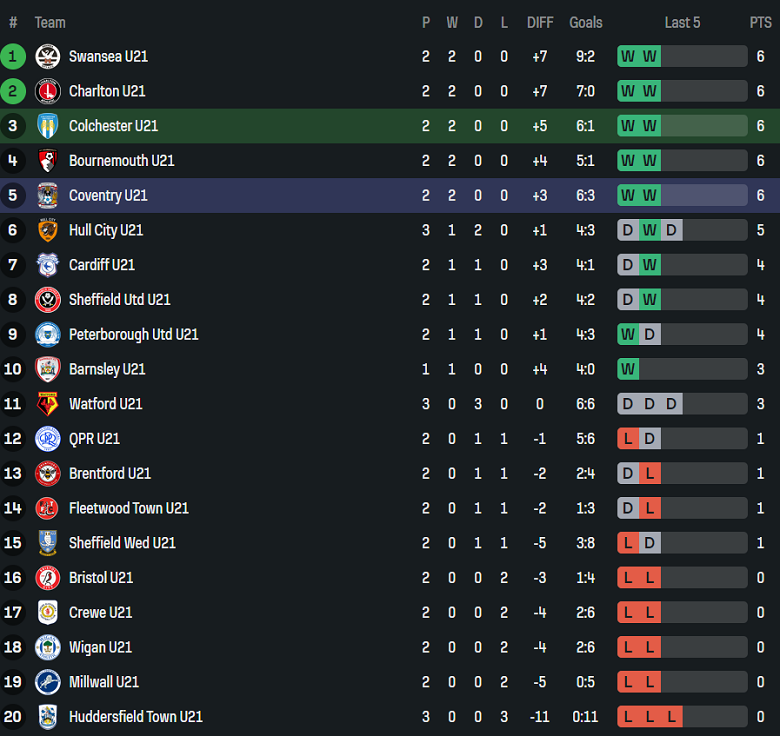Click Barnsley U21's win form badge
The width and height of the screenshot is (780, 736).
pyautogui.click(x=628, y=369)
